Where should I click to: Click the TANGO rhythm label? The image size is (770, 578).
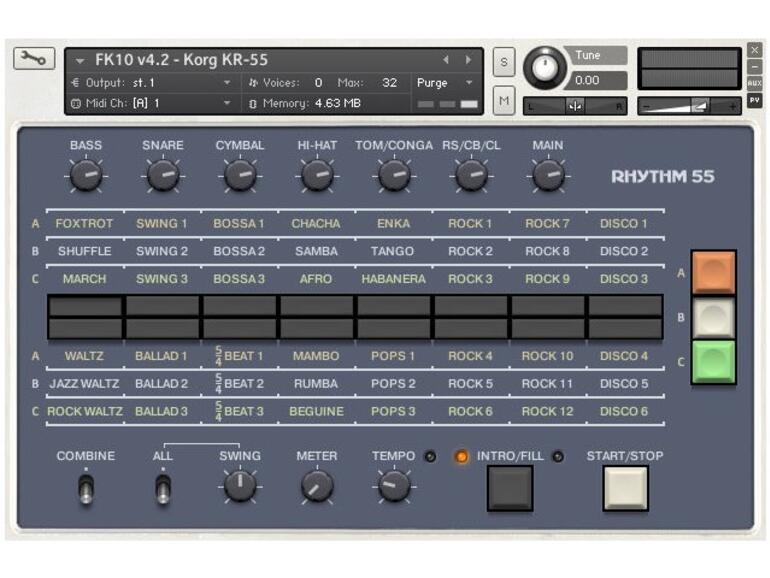[392, 251]
